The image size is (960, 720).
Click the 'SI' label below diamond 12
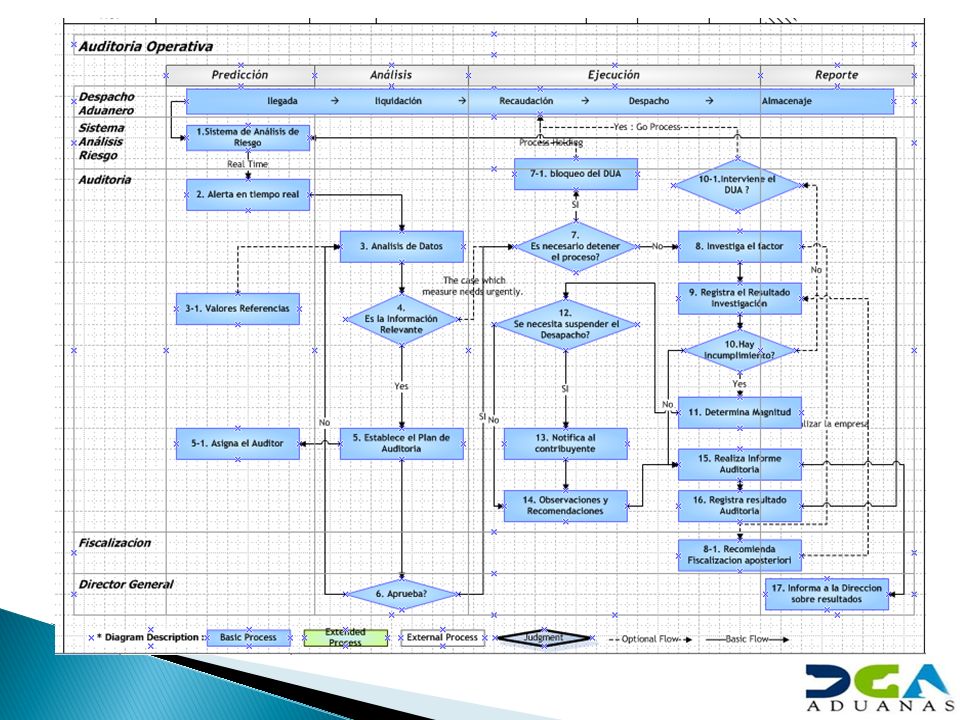click(x=564, y=389)
